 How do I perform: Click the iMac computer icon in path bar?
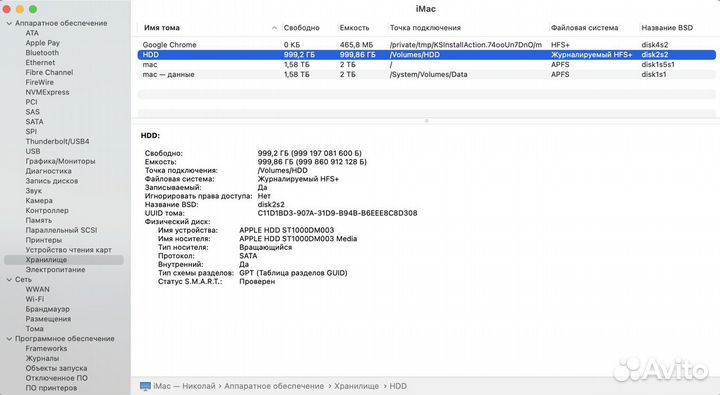pyautogui.click(x=145, y=386)
